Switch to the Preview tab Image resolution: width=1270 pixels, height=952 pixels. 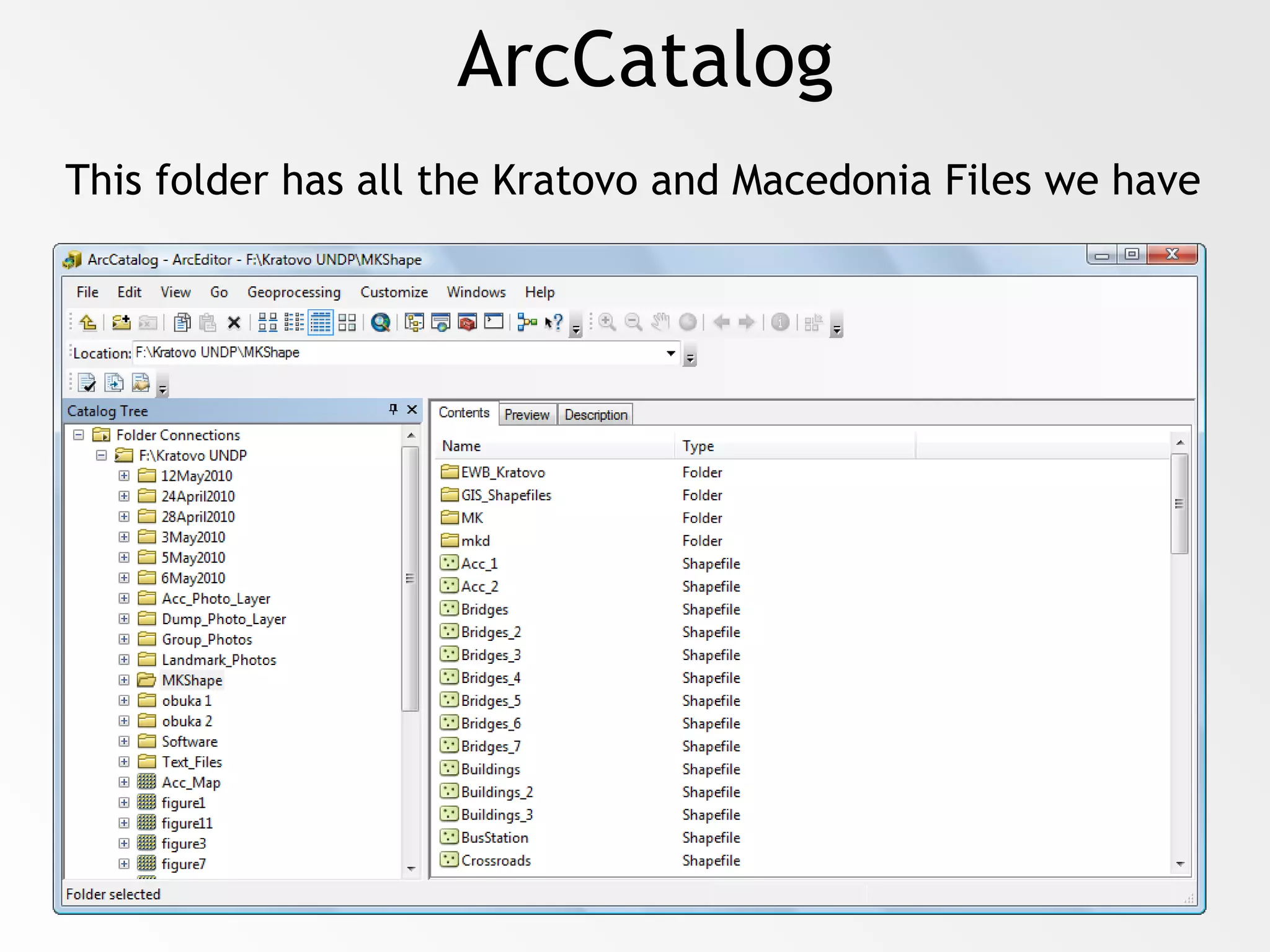(526, 415)
